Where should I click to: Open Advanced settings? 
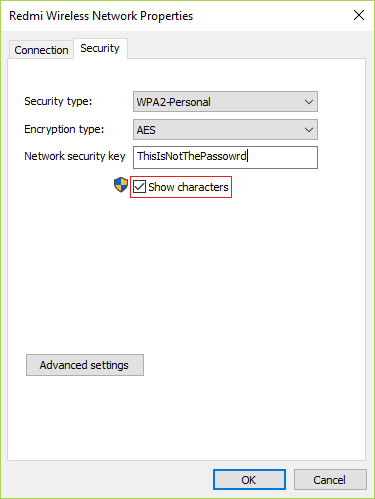[x=85, y=365]
